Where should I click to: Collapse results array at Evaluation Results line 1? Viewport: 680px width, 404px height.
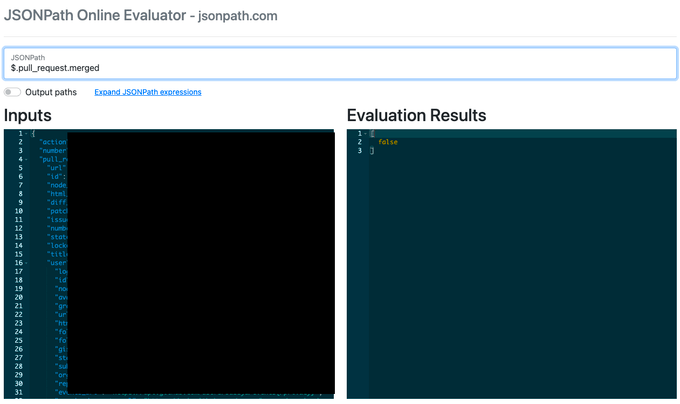[x=367, y=134]
